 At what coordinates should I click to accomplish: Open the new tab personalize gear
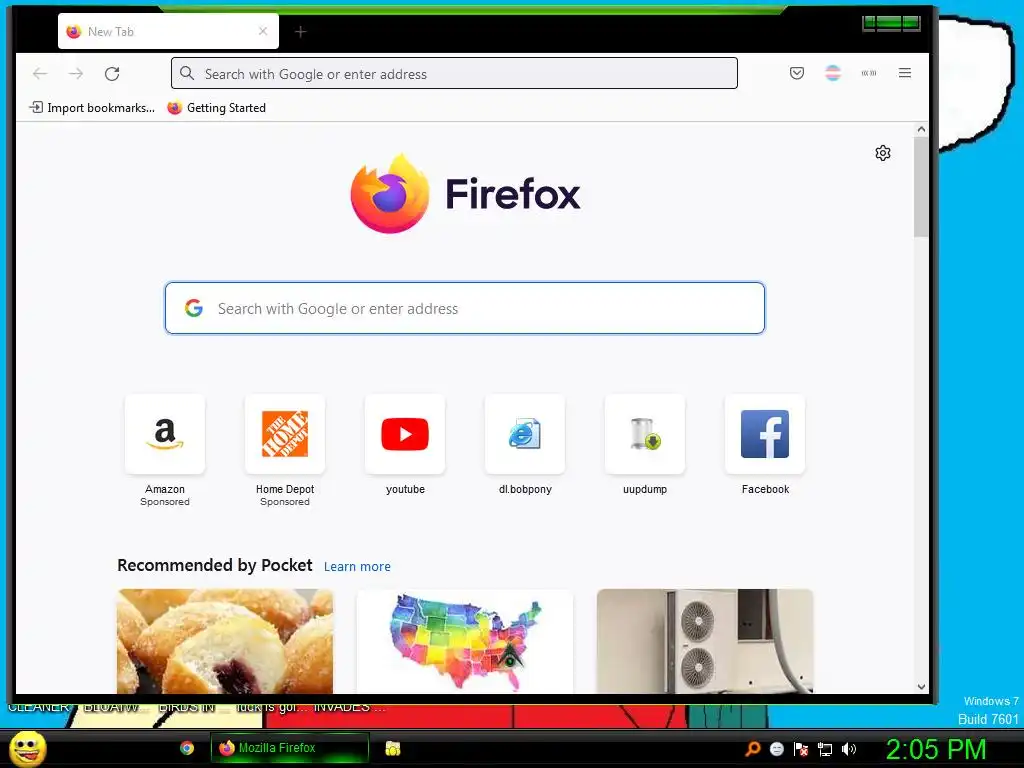click(883, 153)
